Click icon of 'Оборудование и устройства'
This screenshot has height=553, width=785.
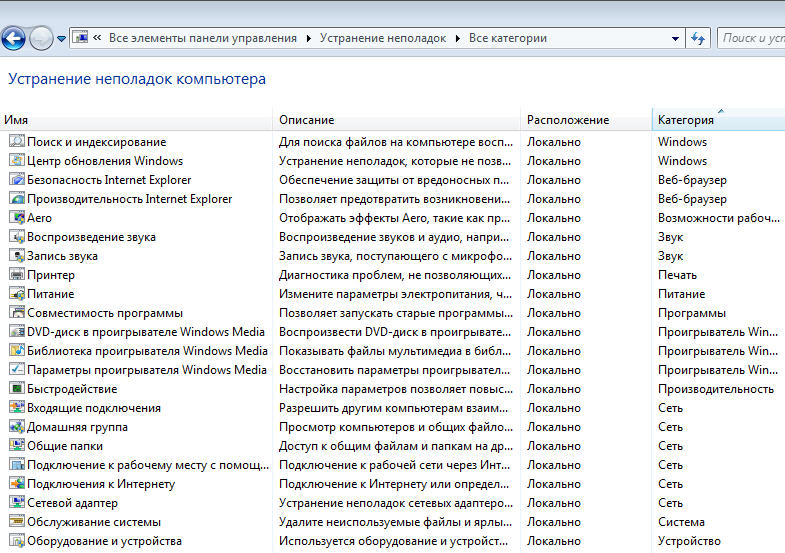point(17,541)
